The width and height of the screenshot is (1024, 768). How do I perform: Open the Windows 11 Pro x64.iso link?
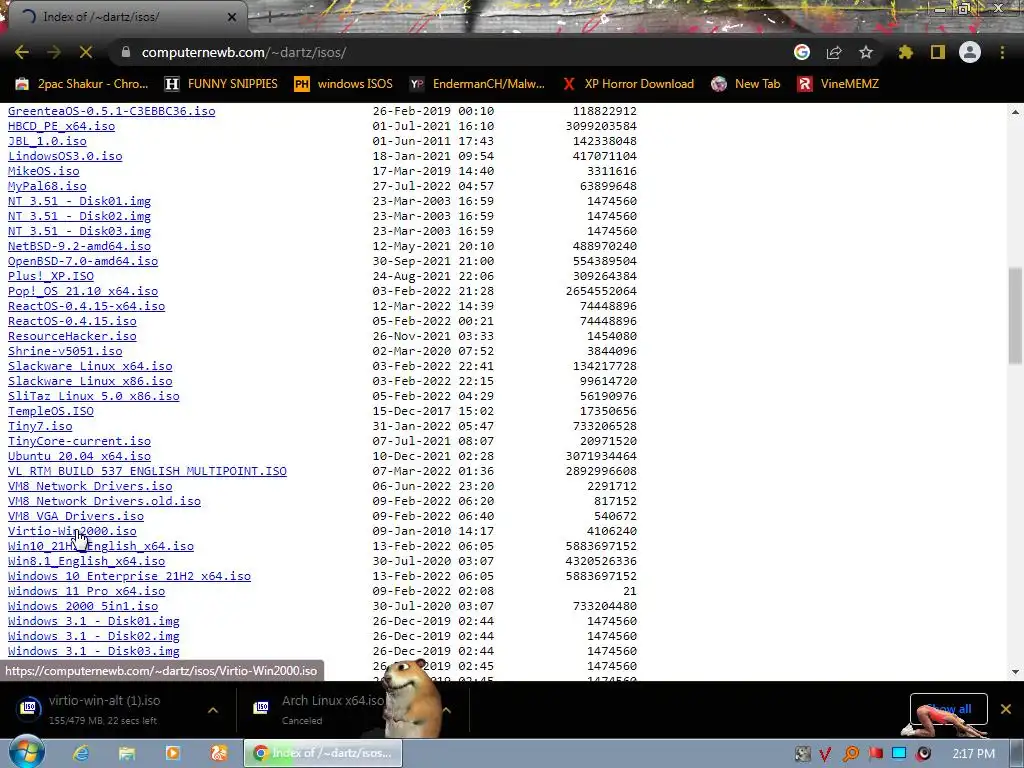point(86,592)
